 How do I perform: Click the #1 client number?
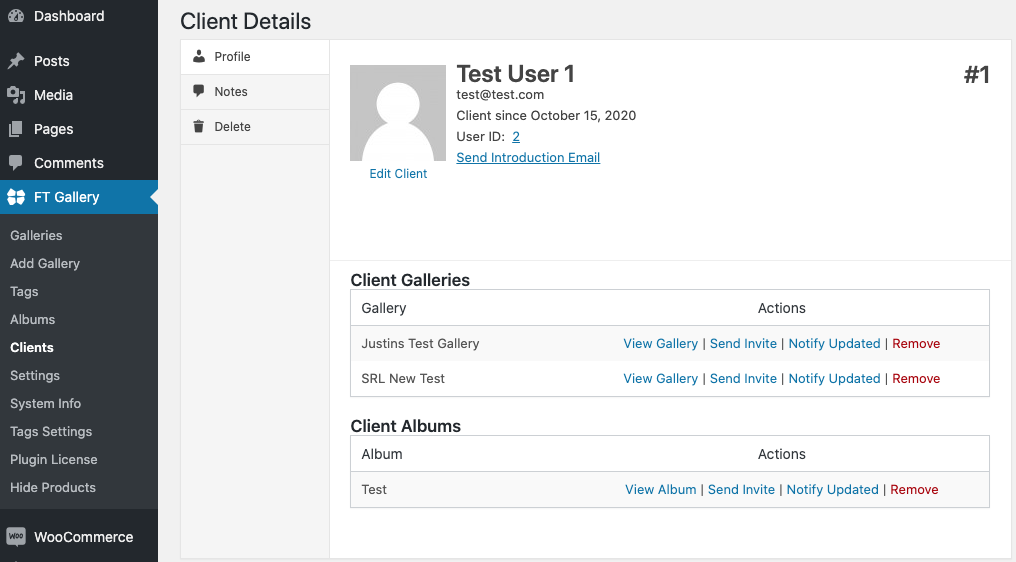coord(976,75)
